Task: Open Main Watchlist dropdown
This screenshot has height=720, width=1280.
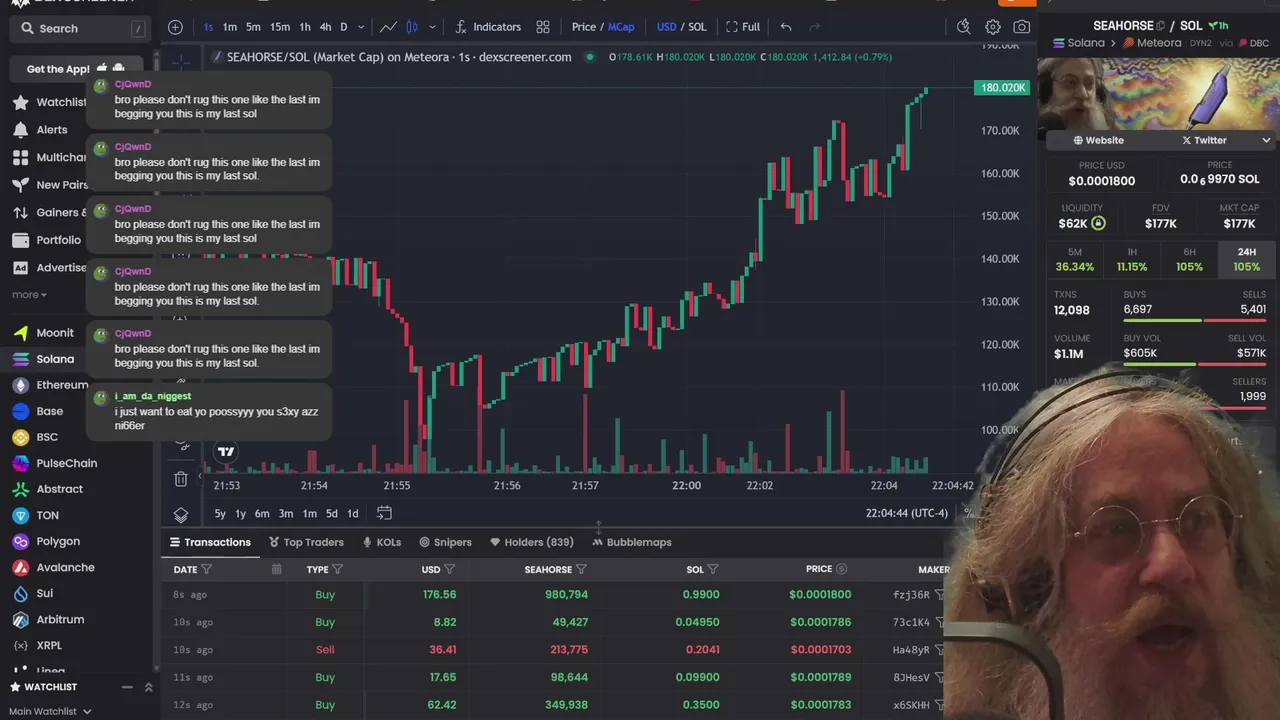Action: 51,711
